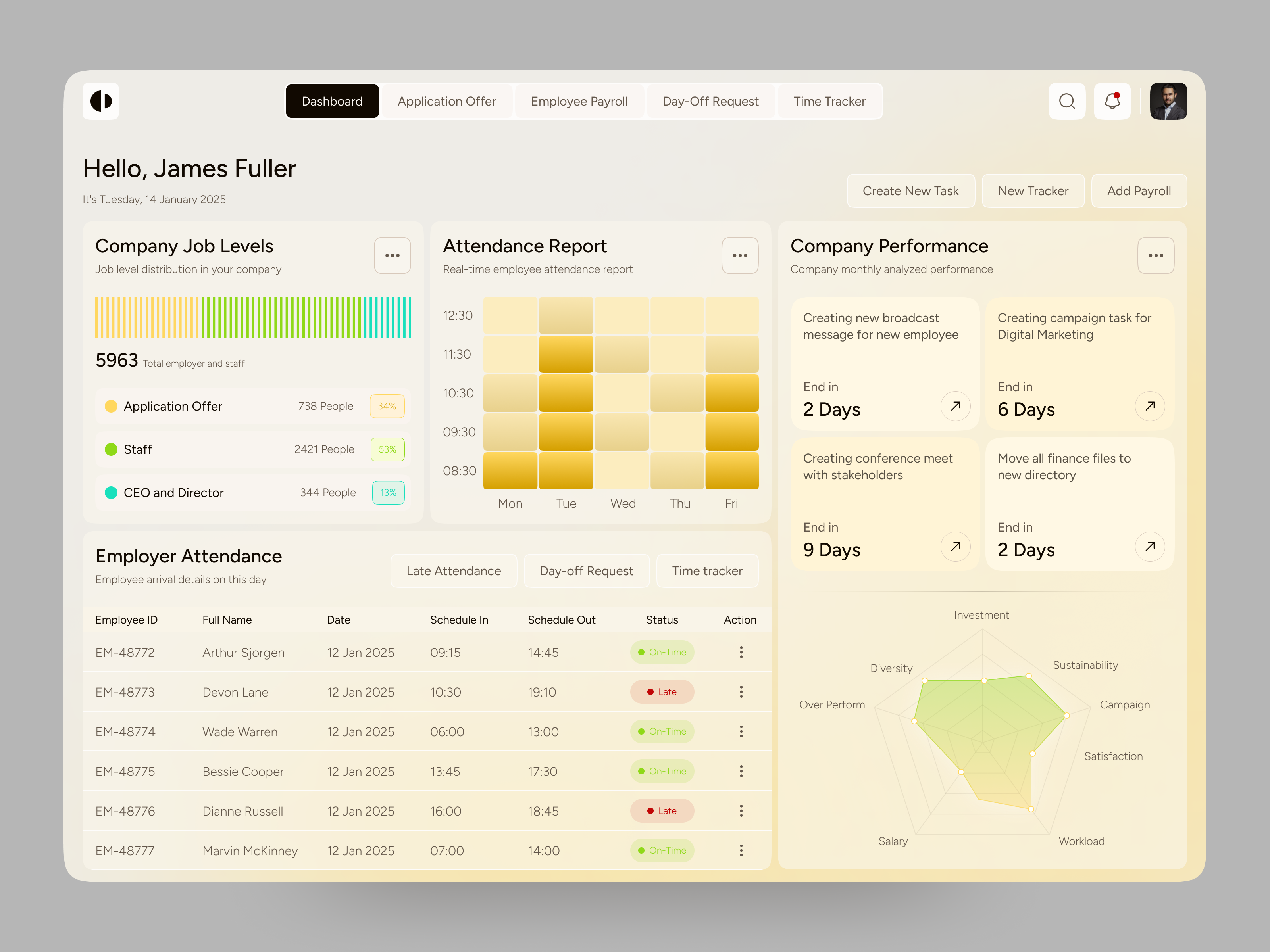Open the Employee Payroll tab
The width and height of the screenshot is (1270, 952).
pyautogui.click(x=579, y=101)
